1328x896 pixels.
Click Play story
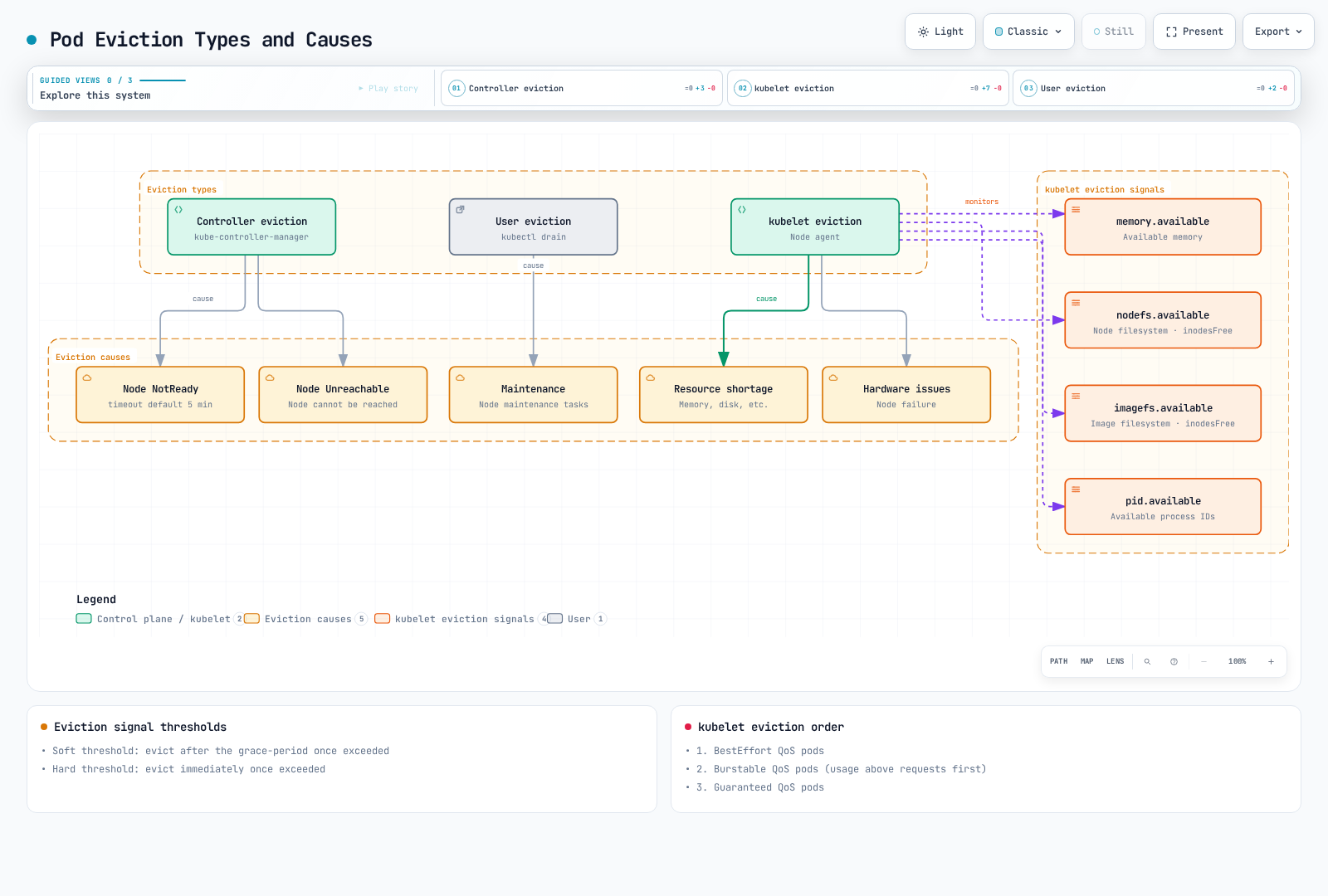(388, 88)
